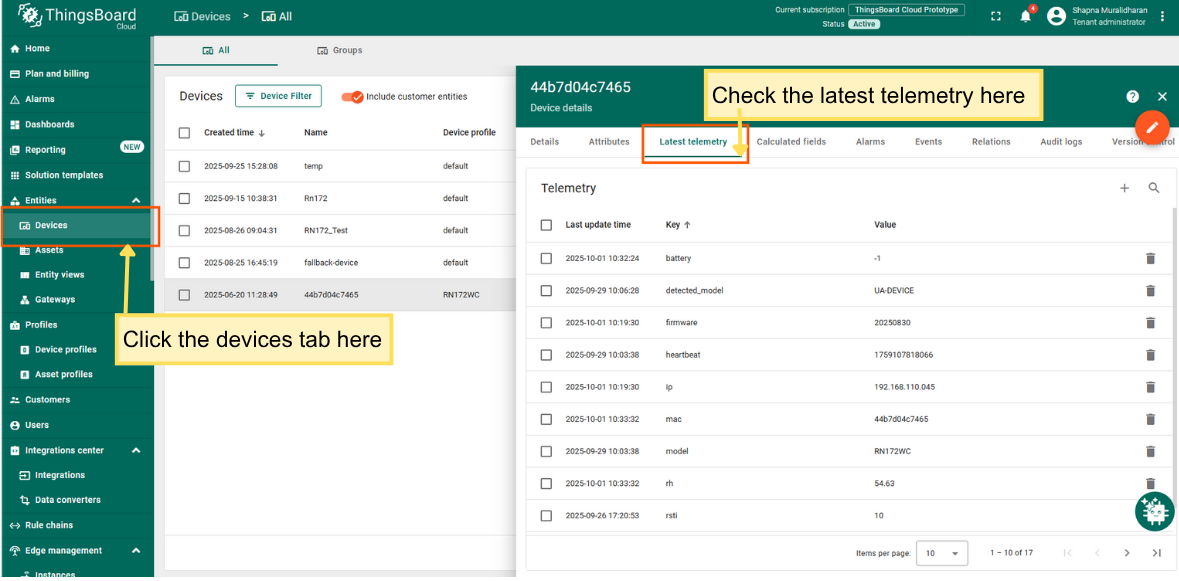
Task: Click the add telemetry plus icon
Action: coord(1124,188)
